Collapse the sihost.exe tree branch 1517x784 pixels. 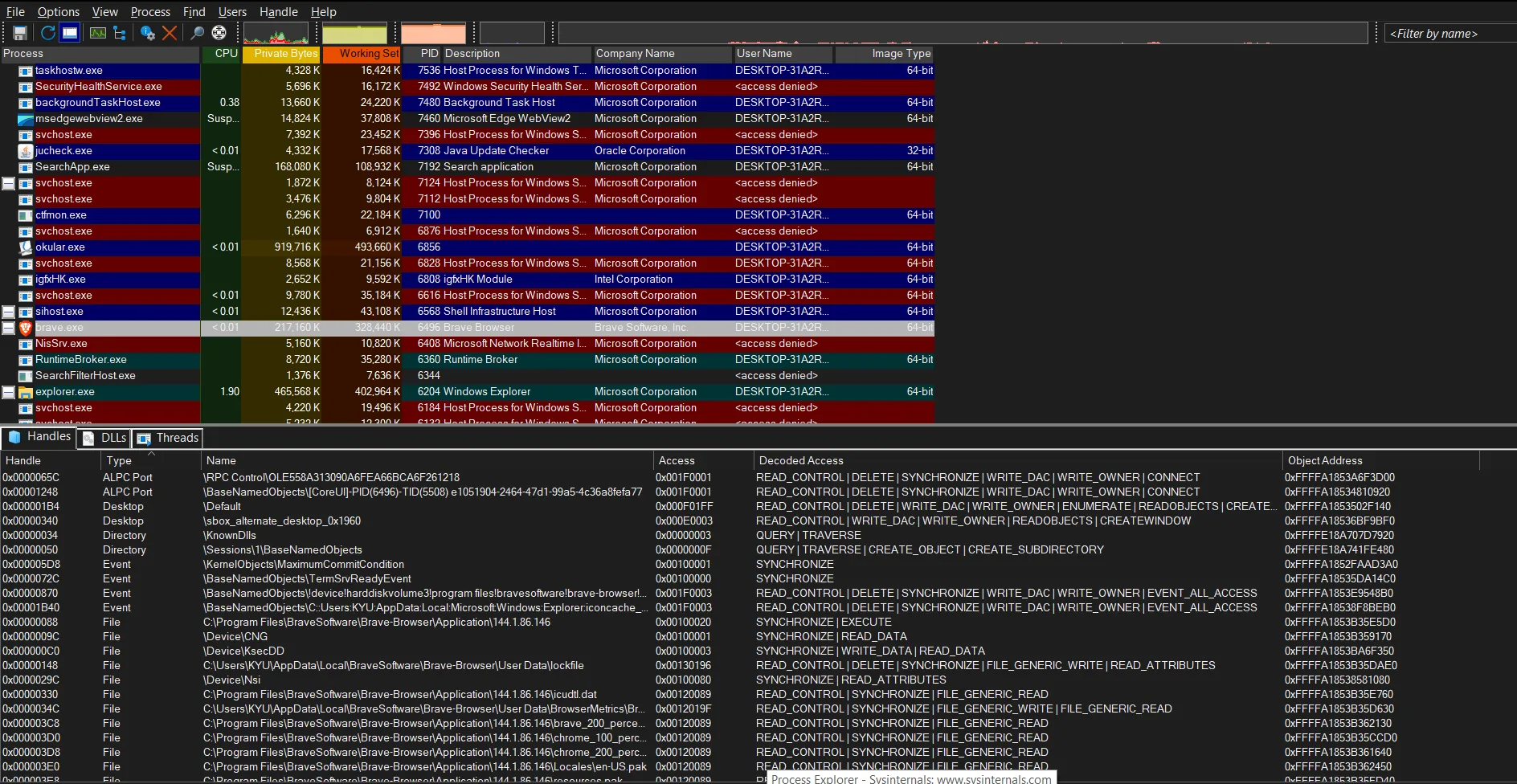[x=8, y=312]
